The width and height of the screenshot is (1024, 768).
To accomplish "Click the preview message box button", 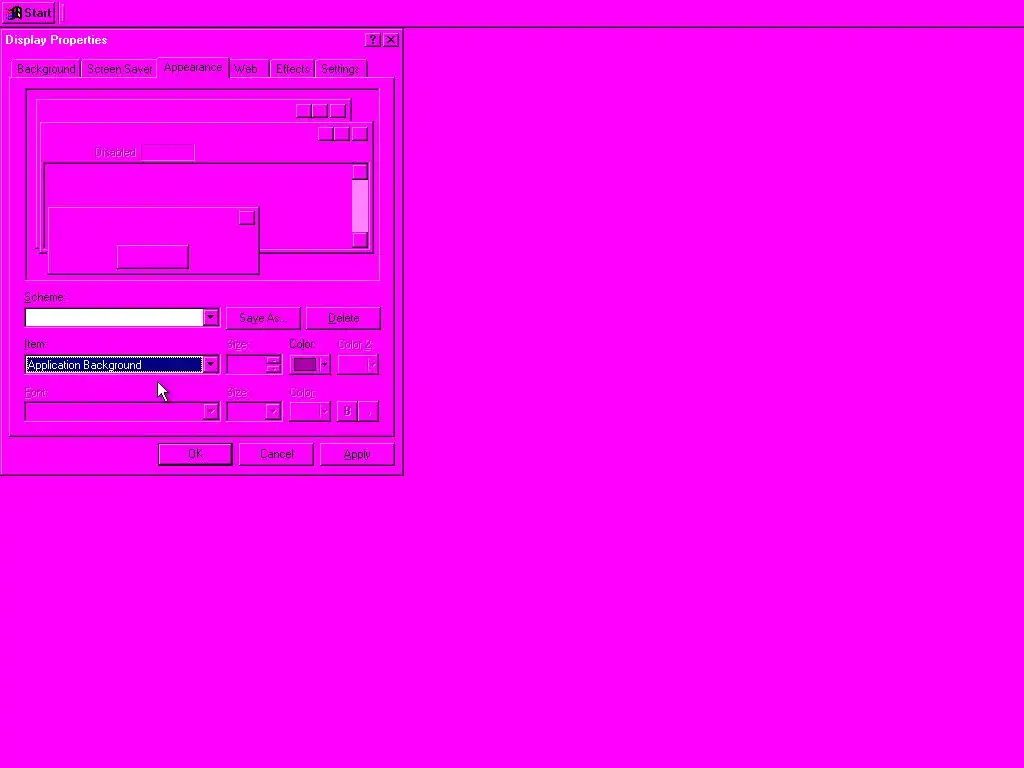I will 153,257.
